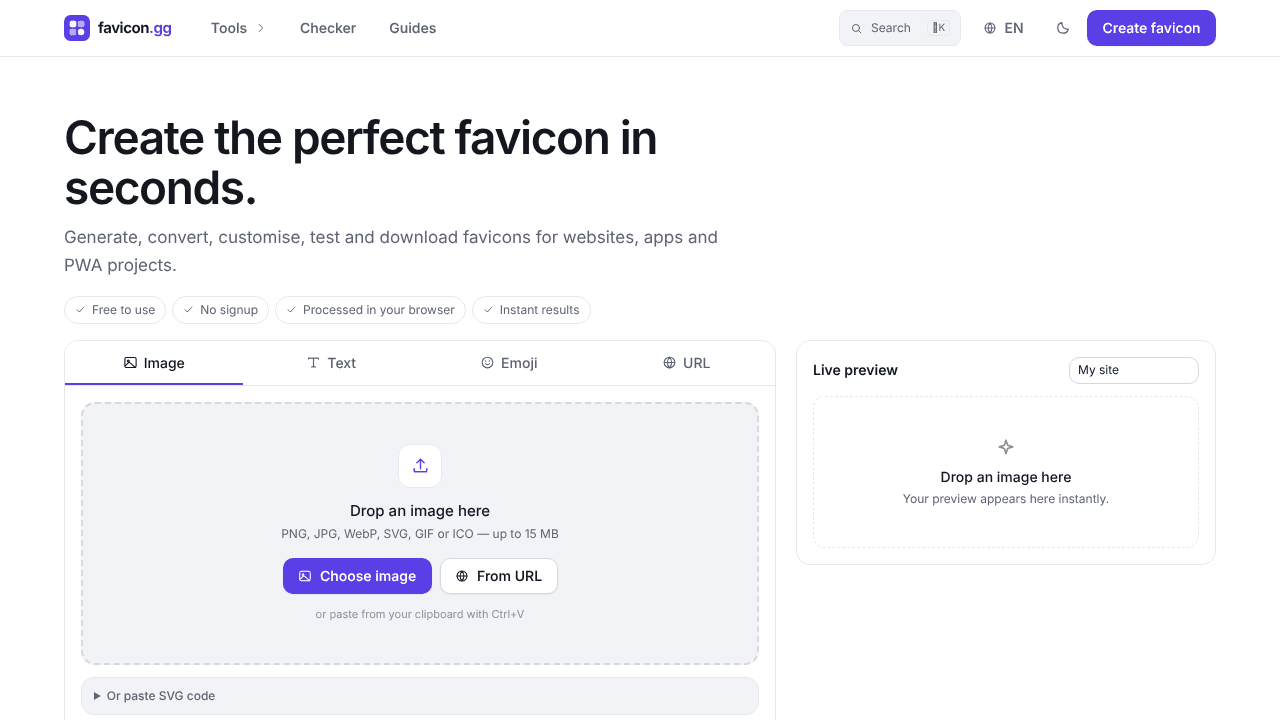The image size is (1280, 720).
Task: Open the Guides menu item
Action: pyautogui.click(x=413, y=28)
